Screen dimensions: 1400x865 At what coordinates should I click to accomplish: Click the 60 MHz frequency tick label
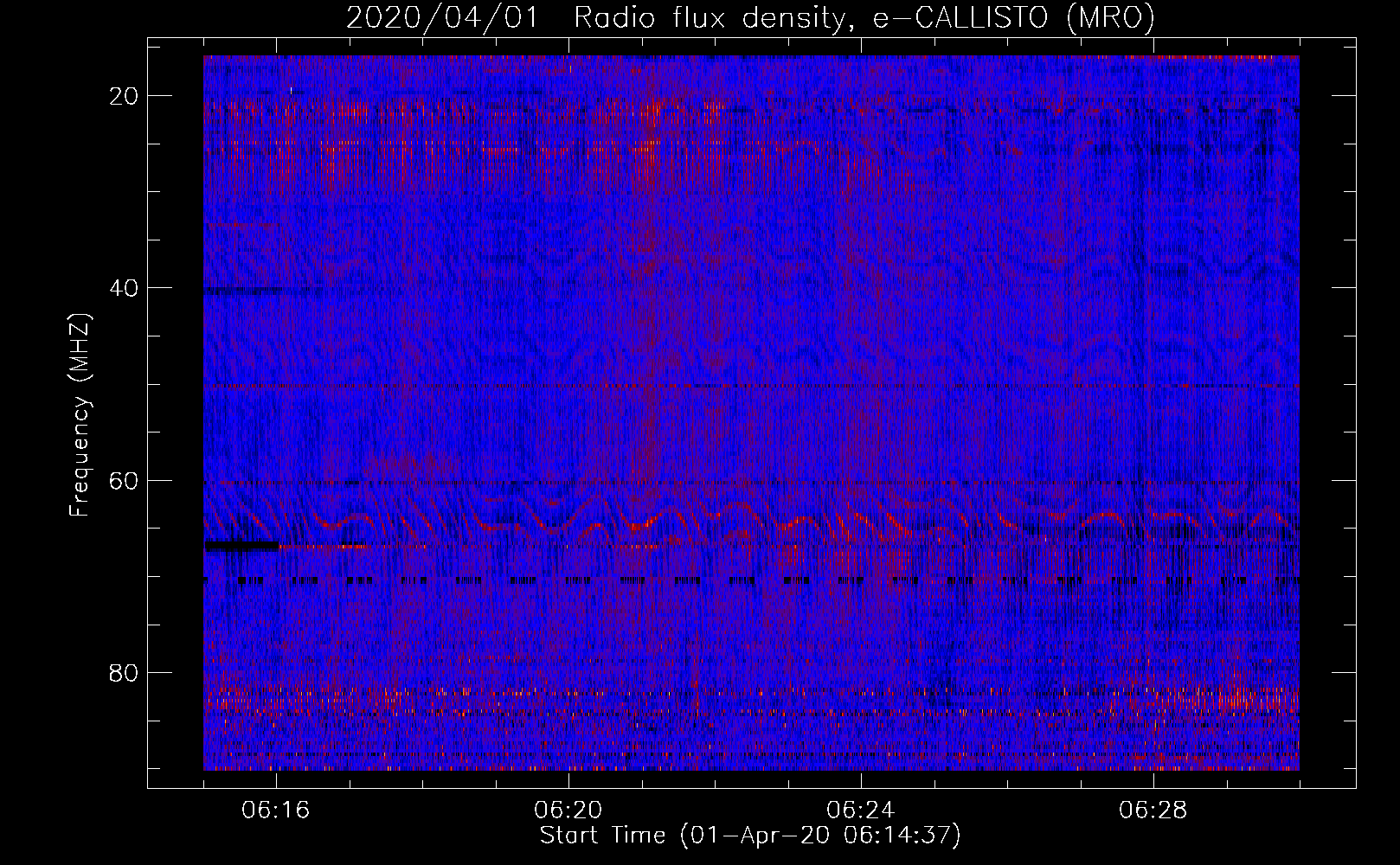[125, 480]
